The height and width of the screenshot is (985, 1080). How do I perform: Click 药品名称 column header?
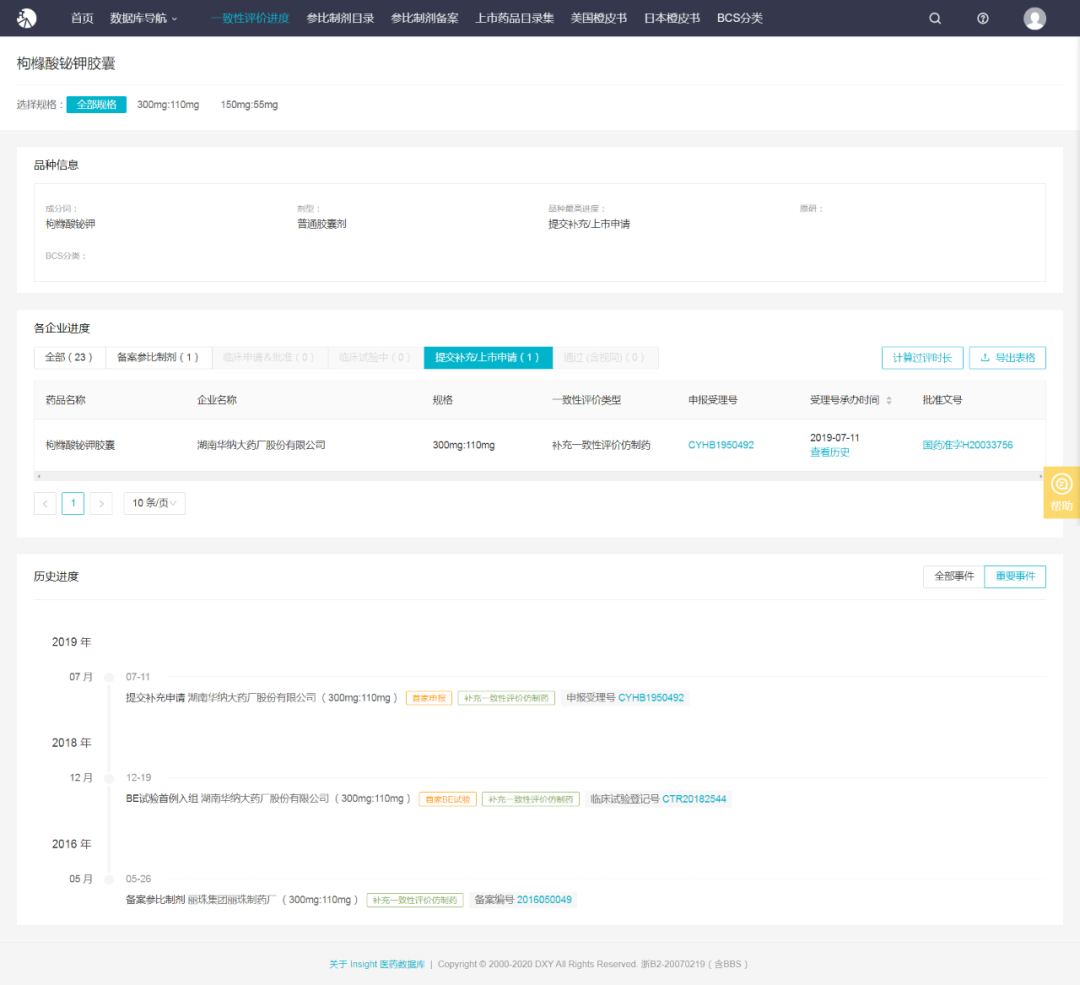coord(65,400)
